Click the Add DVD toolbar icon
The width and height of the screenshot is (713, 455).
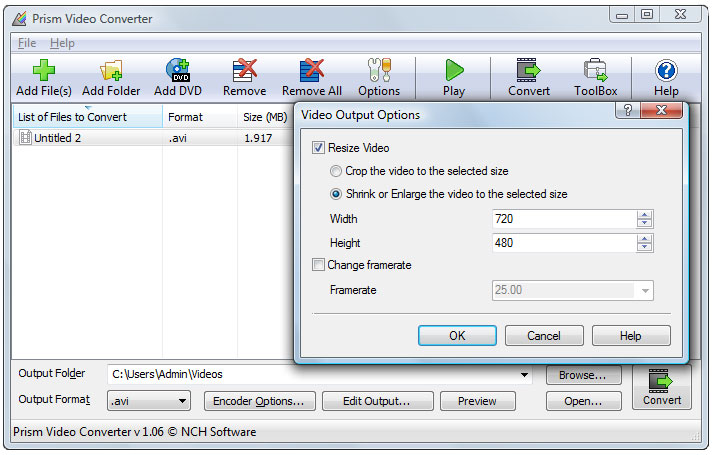coord(178,70)
